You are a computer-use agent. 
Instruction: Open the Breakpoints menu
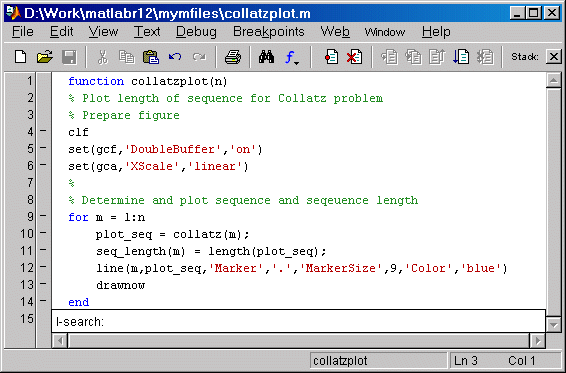pos(269,32)
